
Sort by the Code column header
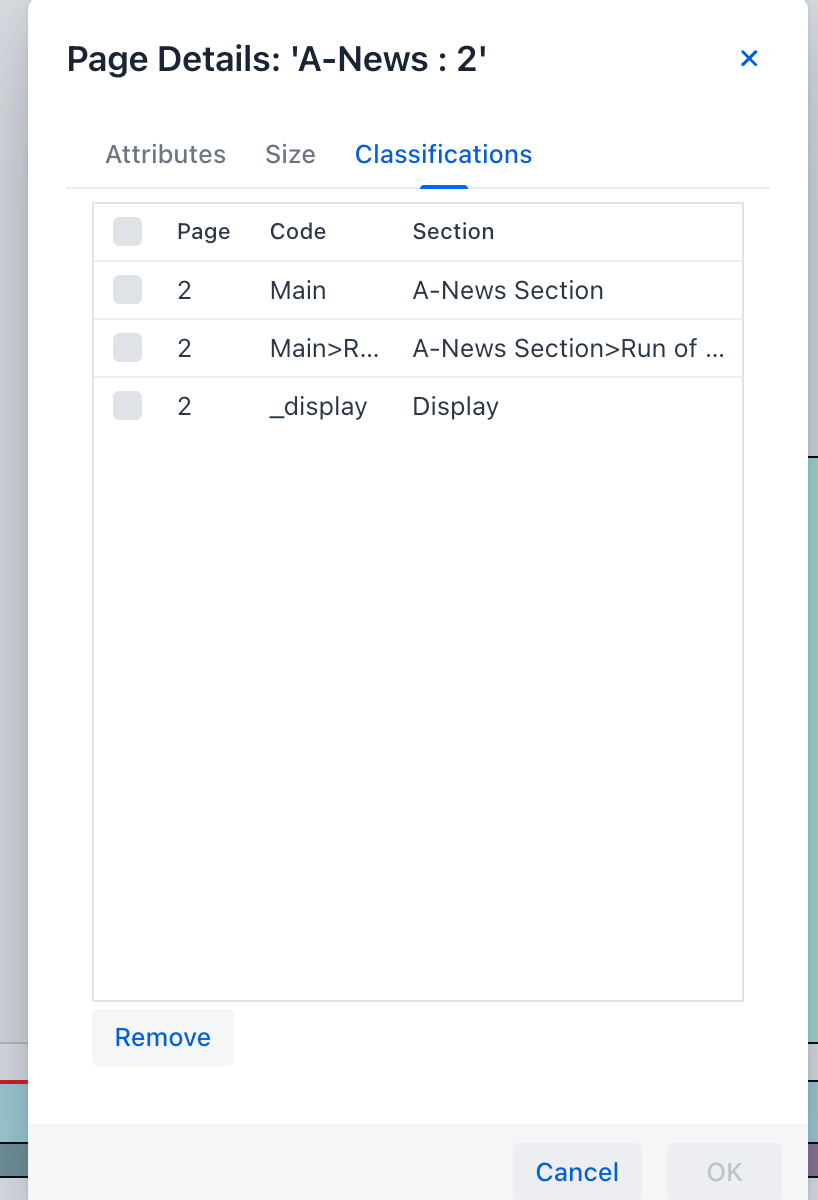[298, 232]
